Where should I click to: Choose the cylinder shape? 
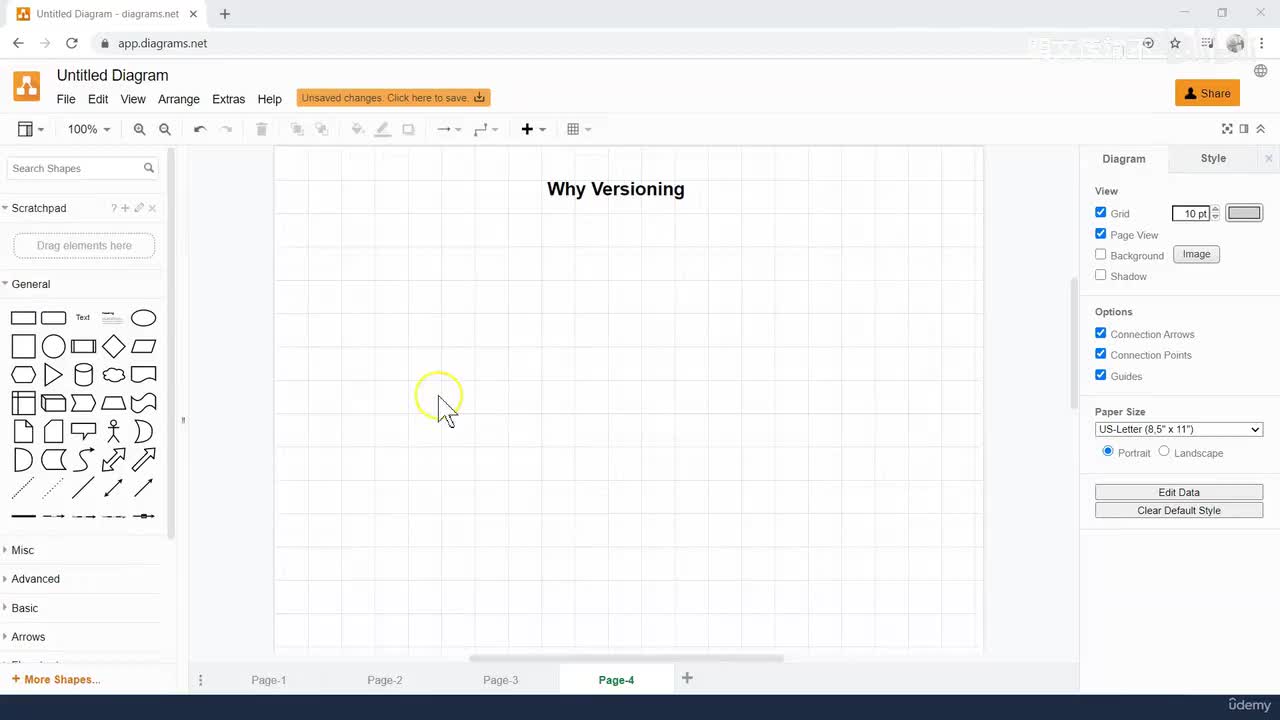(x=84, y=375)
